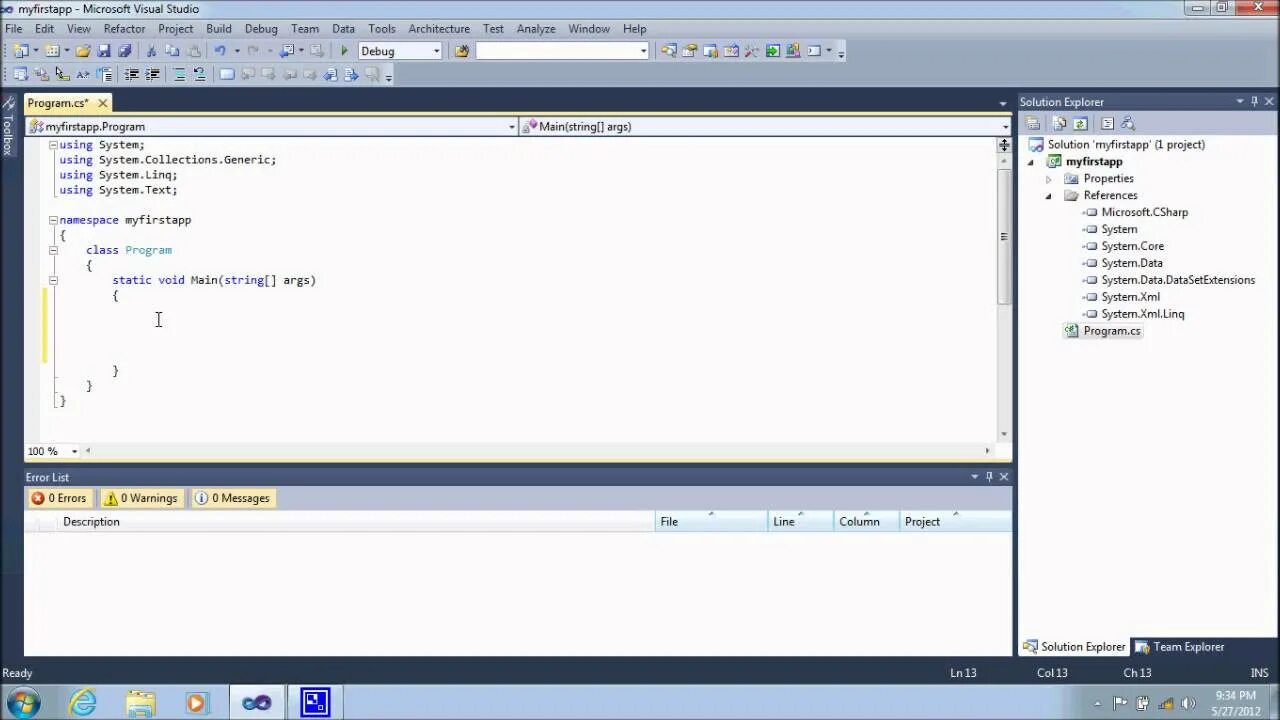Toggle the 0 Warnings filter
The width and height of the screenshot is (1280, 720).
tap(142, 498)
